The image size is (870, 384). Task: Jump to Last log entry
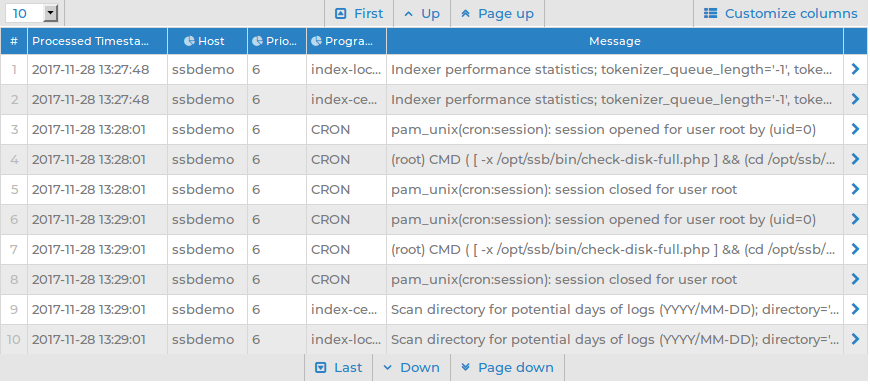(x=338, y=367)
